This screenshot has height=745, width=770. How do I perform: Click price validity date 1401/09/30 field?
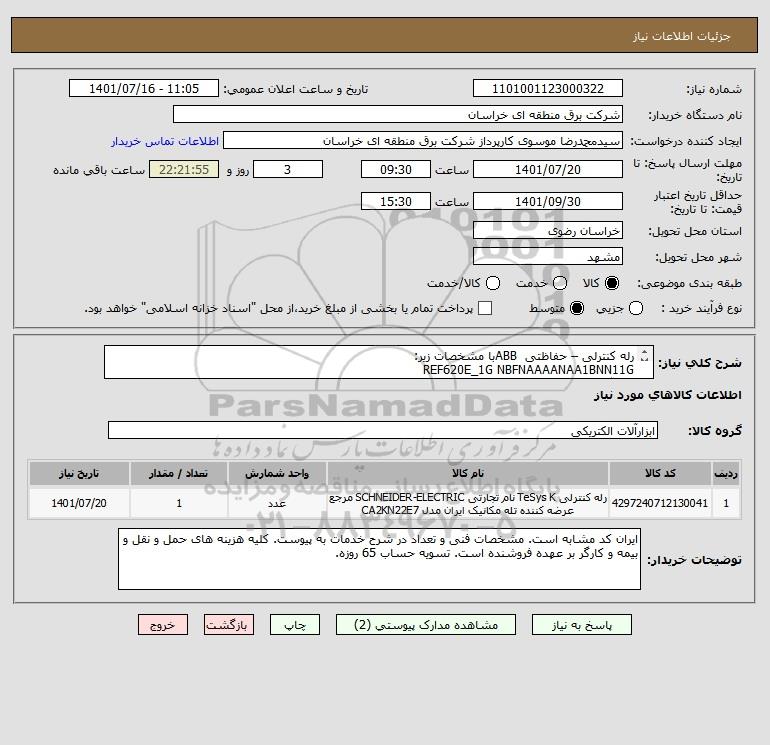tap(548, 201)
